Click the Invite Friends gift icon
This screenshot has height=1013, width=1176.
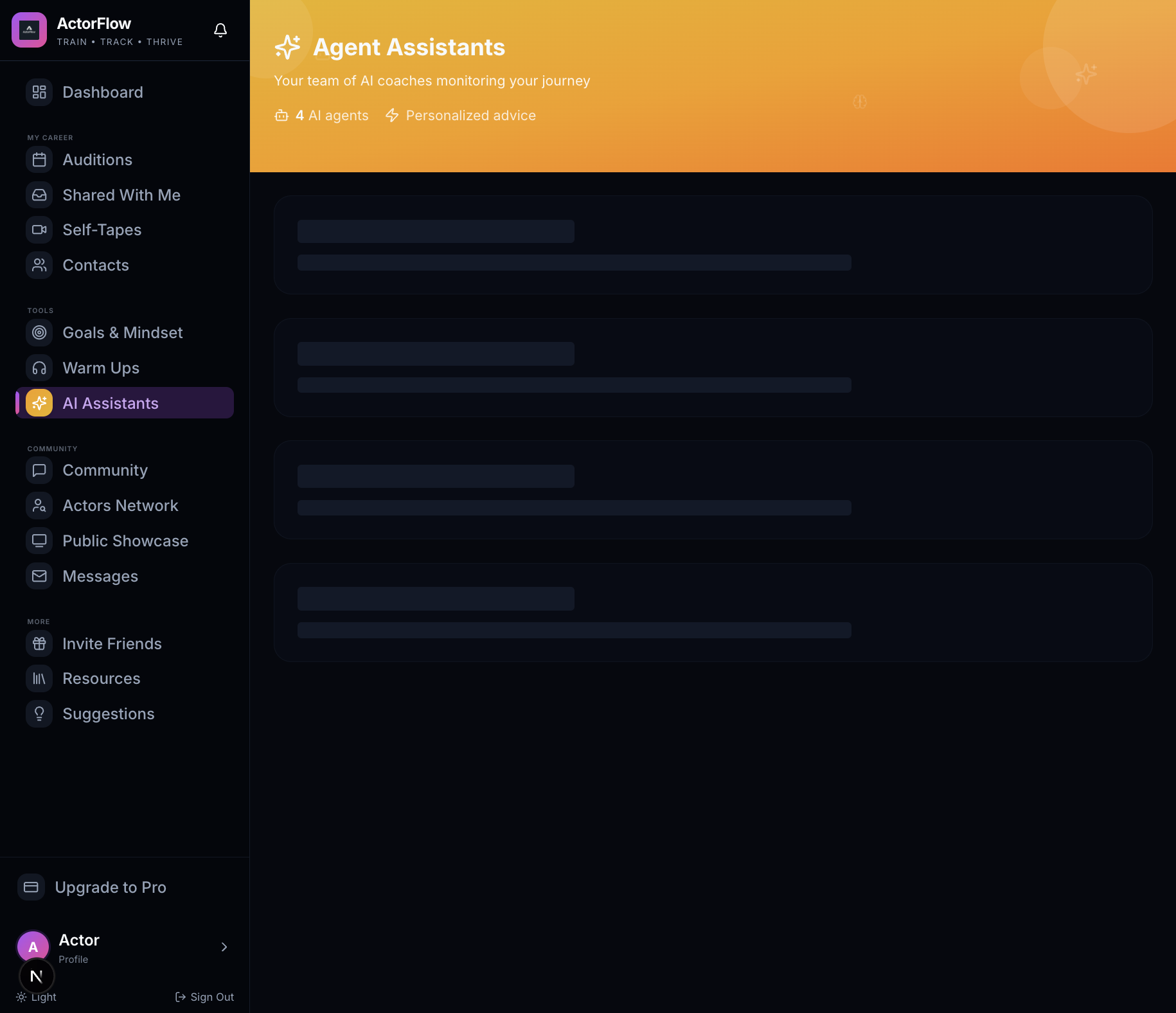[39, 643]
